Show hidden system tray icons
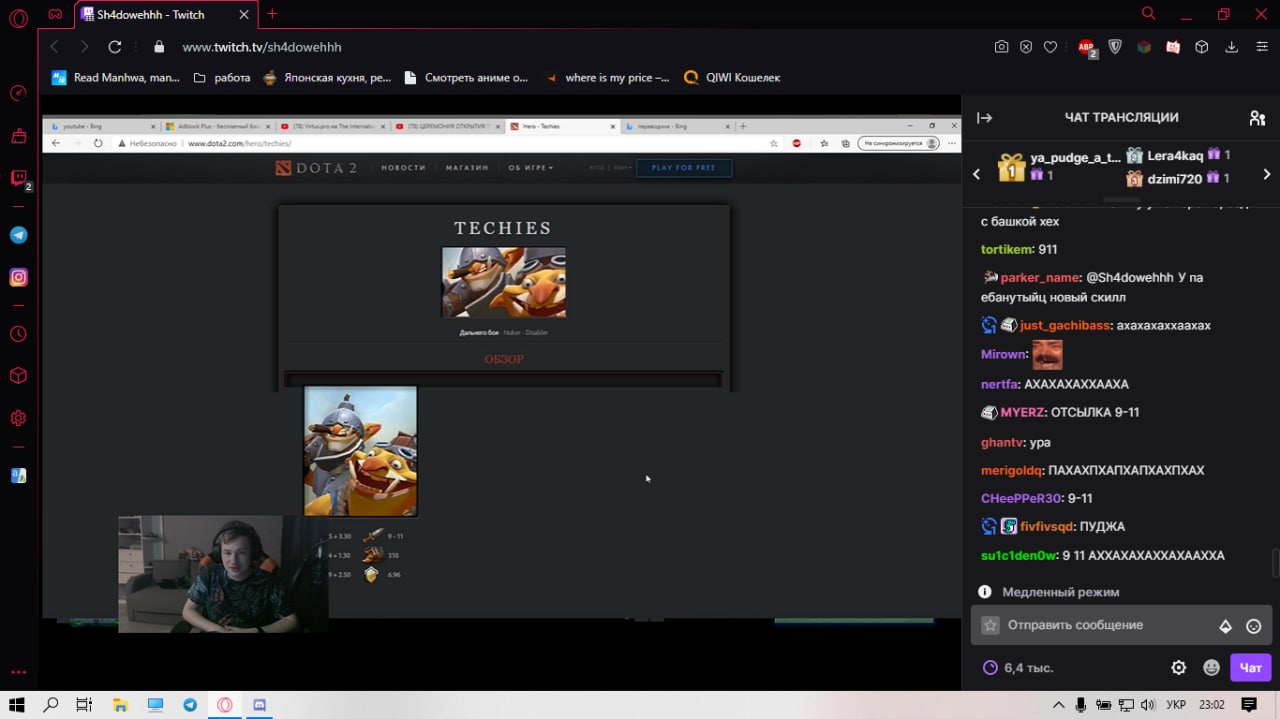Screen dimensions: 1280x719 (x=1058, y=705)
